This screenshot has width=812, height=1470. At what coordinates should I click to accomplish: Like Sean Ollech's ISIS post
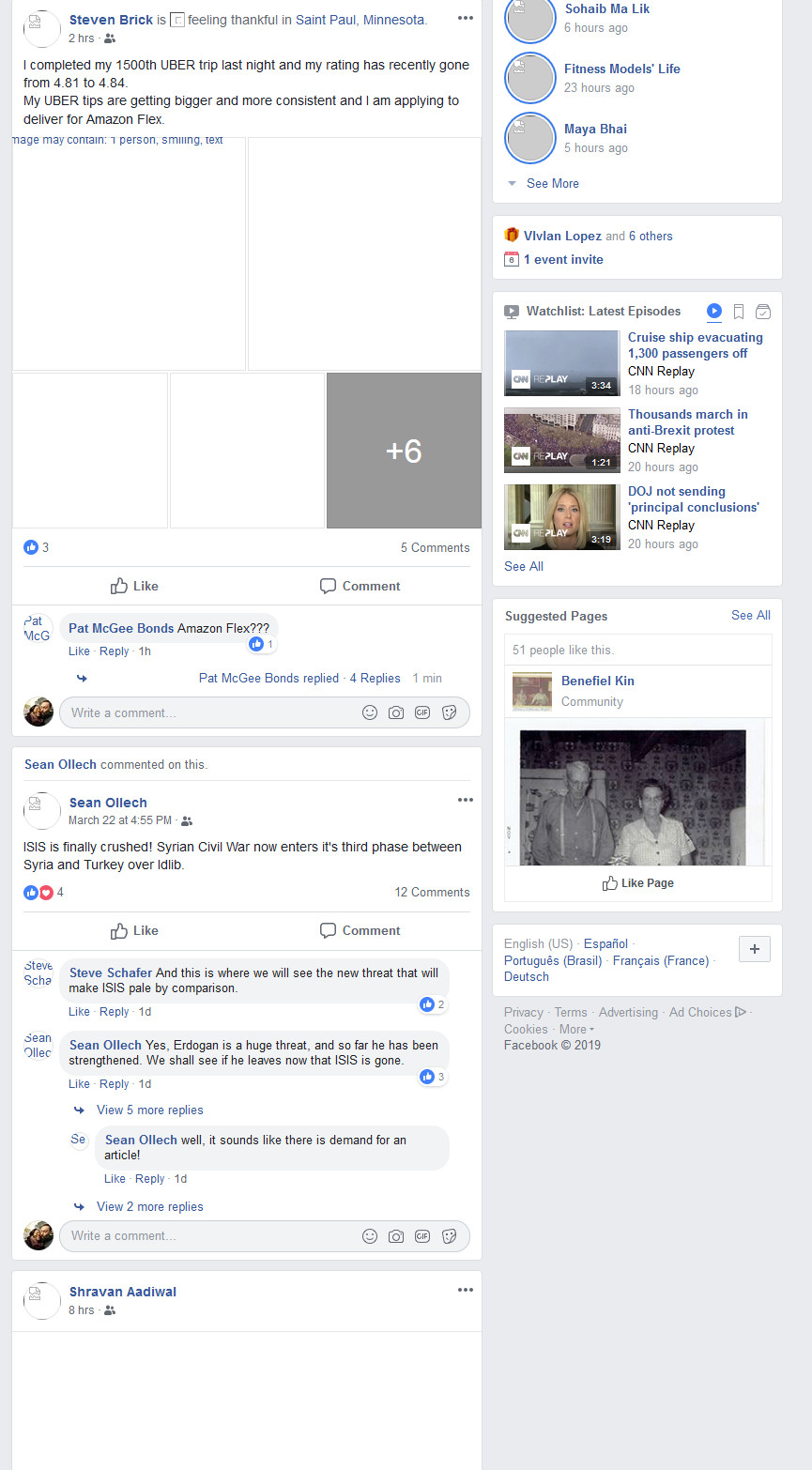pyautogui.click(x=134, y=930)
